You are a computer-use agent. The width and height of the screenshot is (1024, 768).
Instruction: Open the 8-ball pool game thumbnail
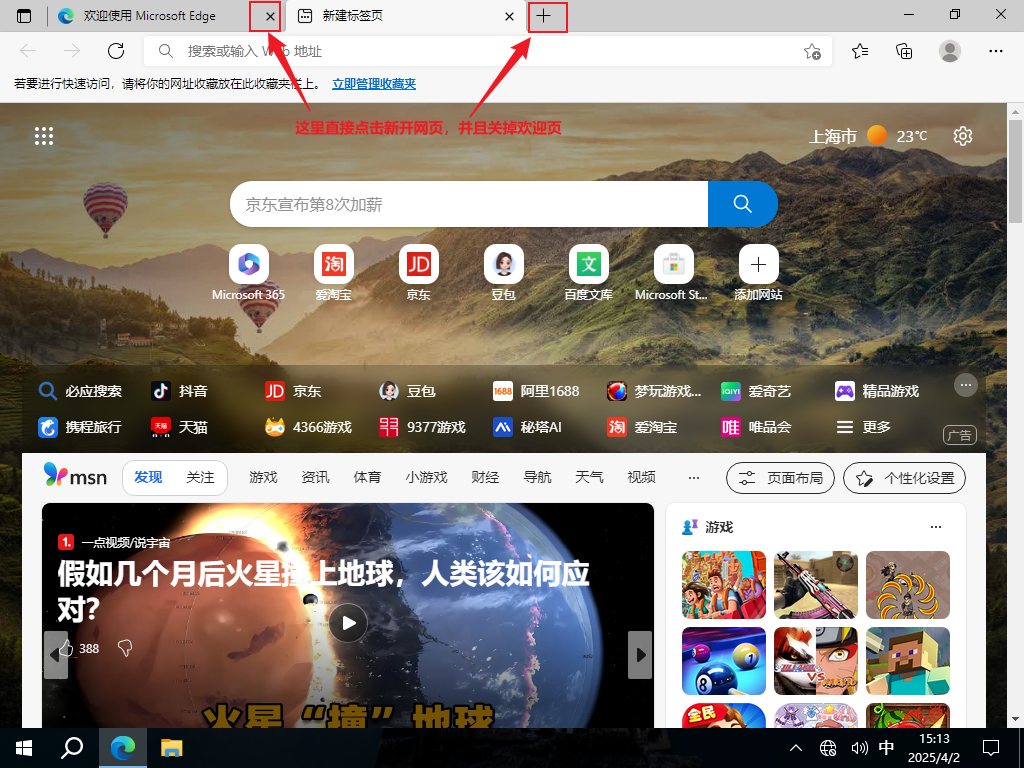724,661
